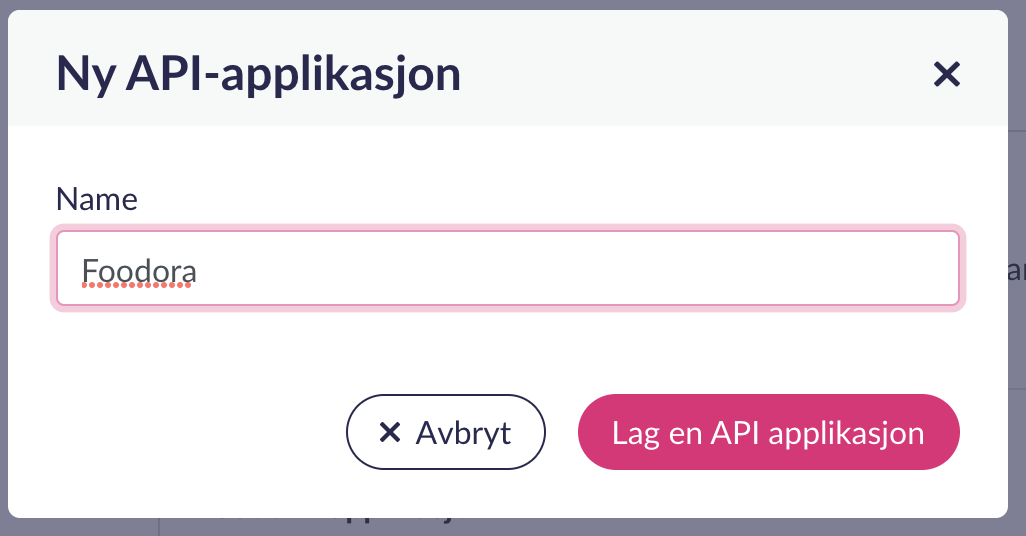Click the Ny API-applikasjon dialog title

258,74
